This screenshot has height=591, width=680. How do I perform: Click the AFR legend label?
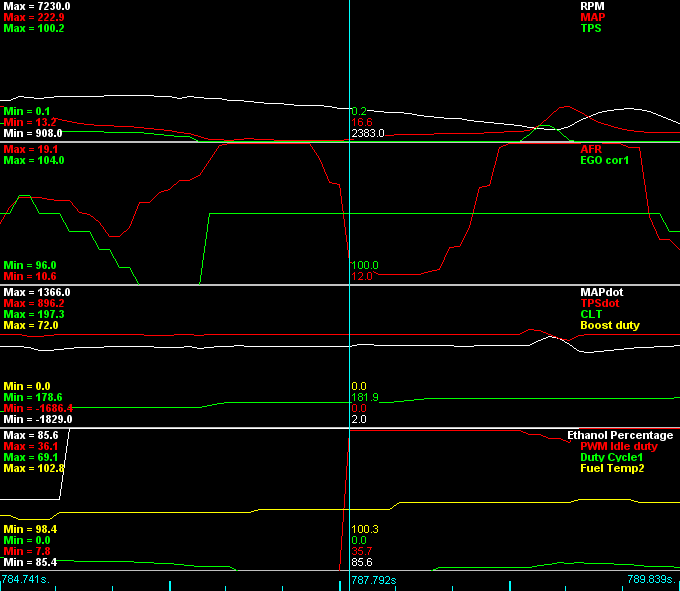pyautogui.click(x=591, y=149)
